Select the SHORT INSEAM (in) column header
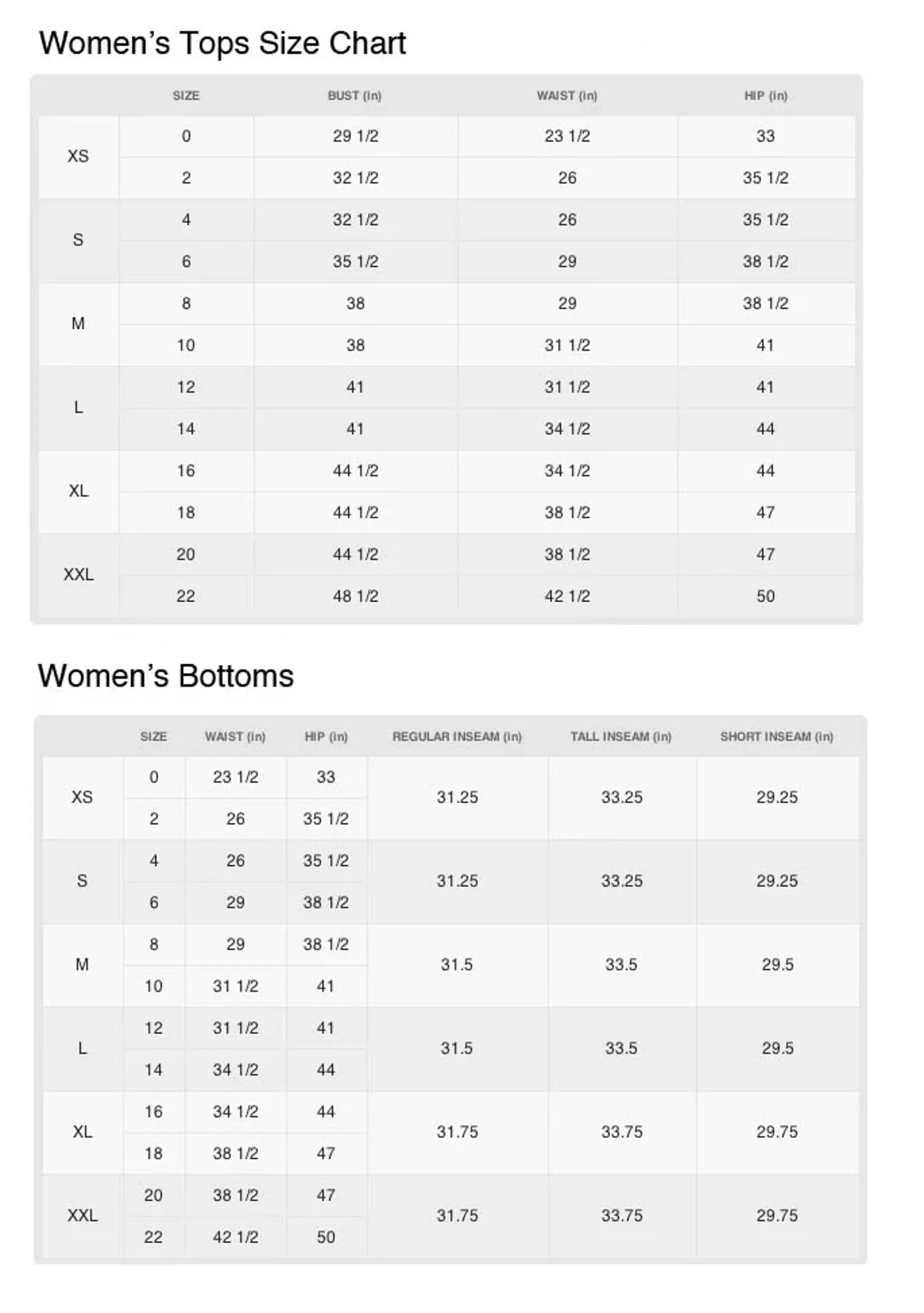This screenshot has width=924, height=1313. tap(777, 737)
